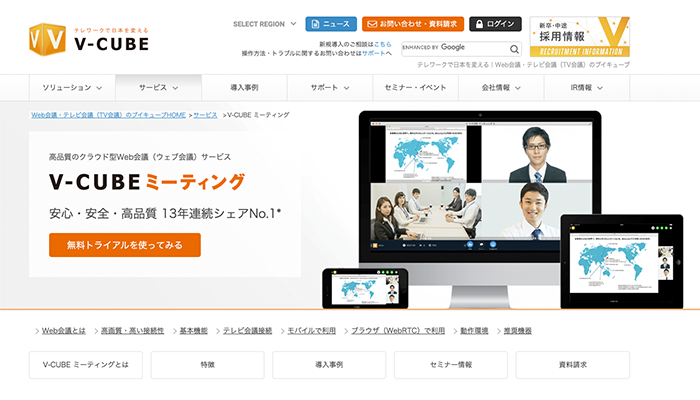Jump to テレビ会議接続 link
The width and height of the screenshot is (700, 400).
pyautogui.click(x=247, y=331)
